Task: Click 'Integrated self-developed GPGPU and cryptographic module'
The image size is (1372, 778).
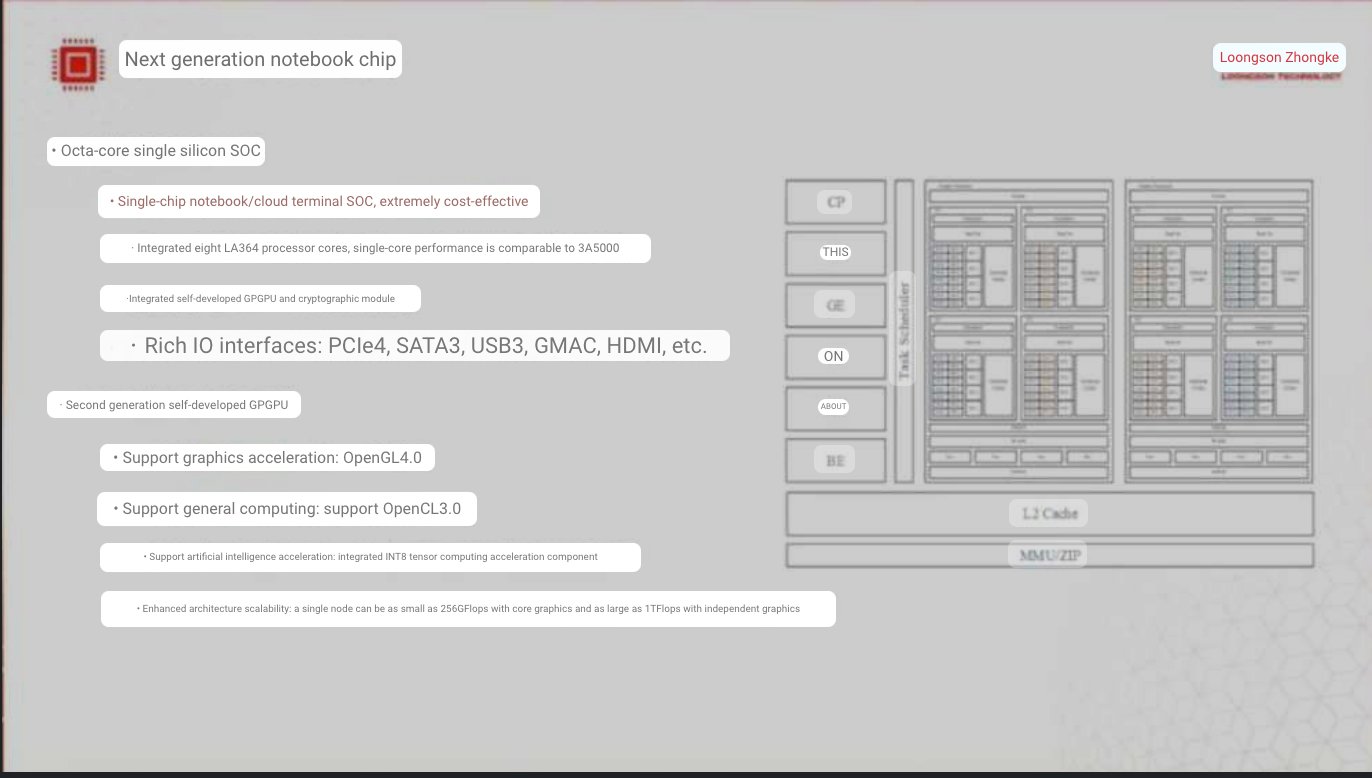Action: coord(260,298)
